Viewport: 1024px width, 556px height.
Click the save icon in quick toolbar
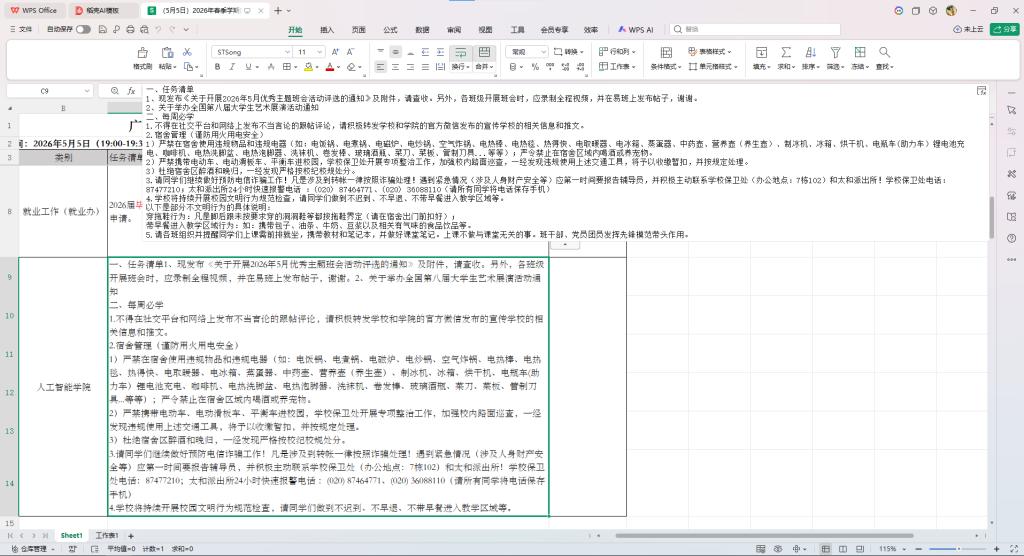[x=103, y=29]
